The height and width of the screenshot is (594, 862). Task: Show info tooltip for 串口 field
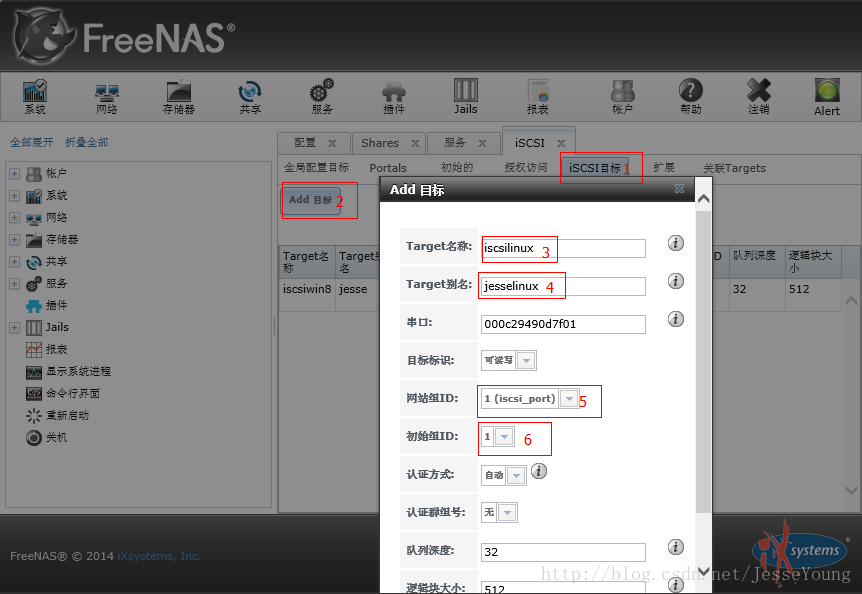[x=676, y=319]
